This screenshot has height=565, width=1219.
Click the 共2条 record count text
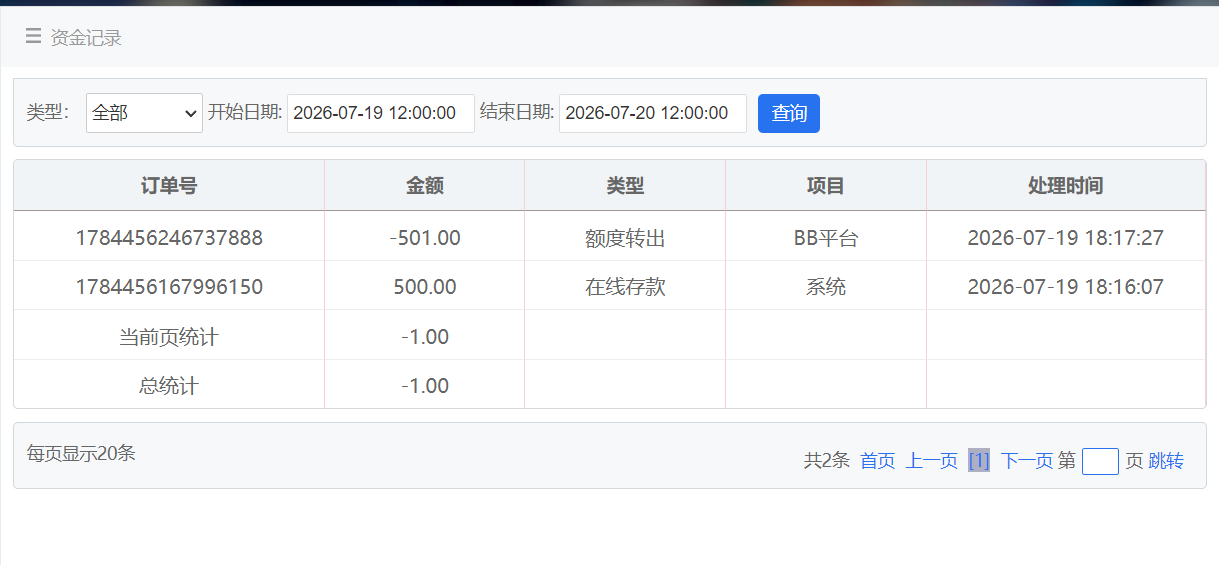pyautogui.click(x=827, y=461)
